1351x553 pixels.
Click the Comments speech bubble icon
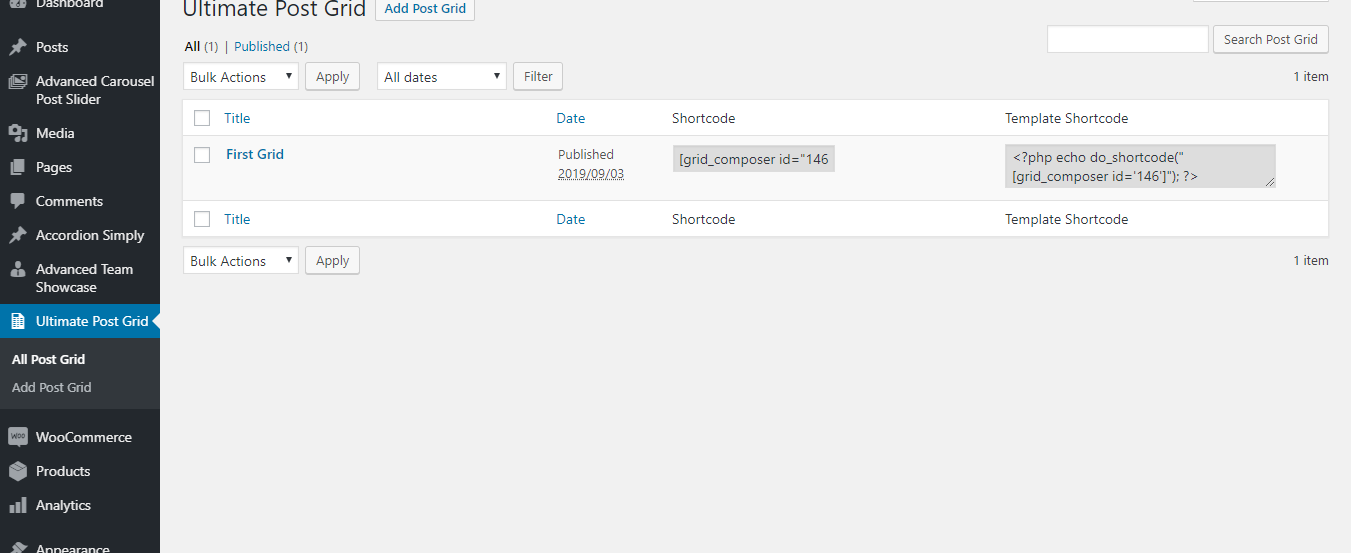pos(17,201)
